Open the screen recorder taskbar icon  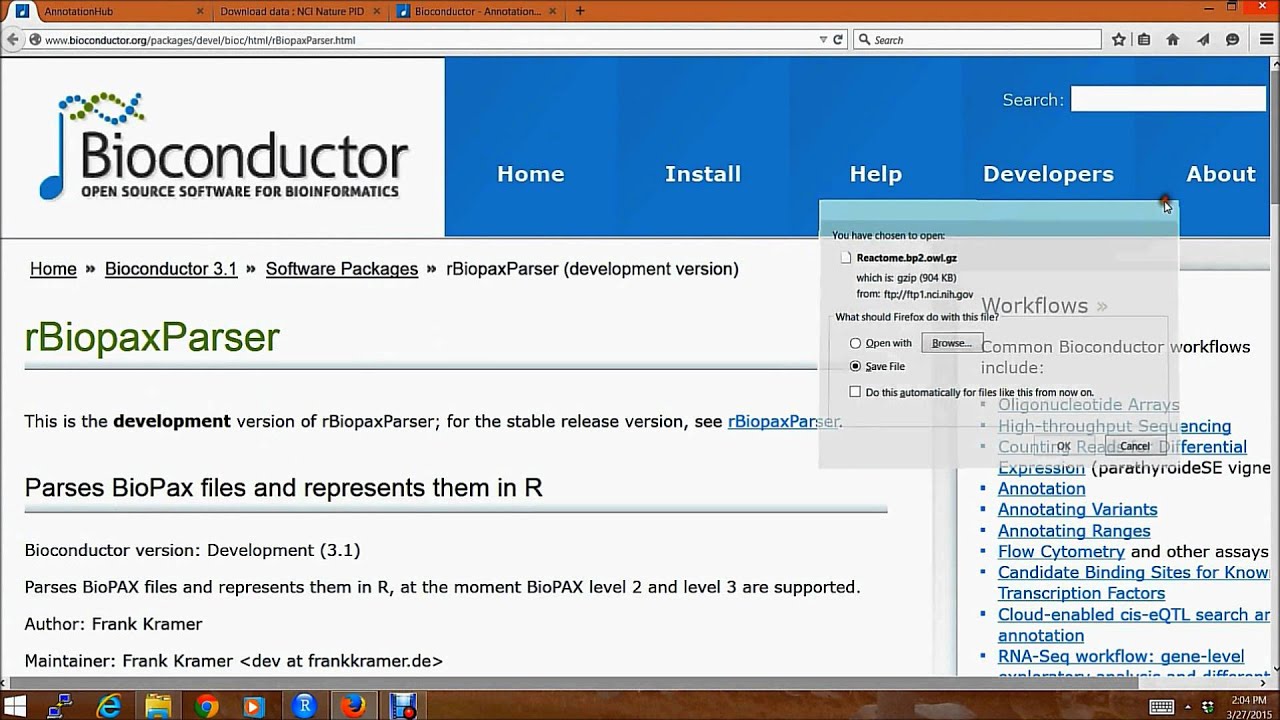point(403,706)
